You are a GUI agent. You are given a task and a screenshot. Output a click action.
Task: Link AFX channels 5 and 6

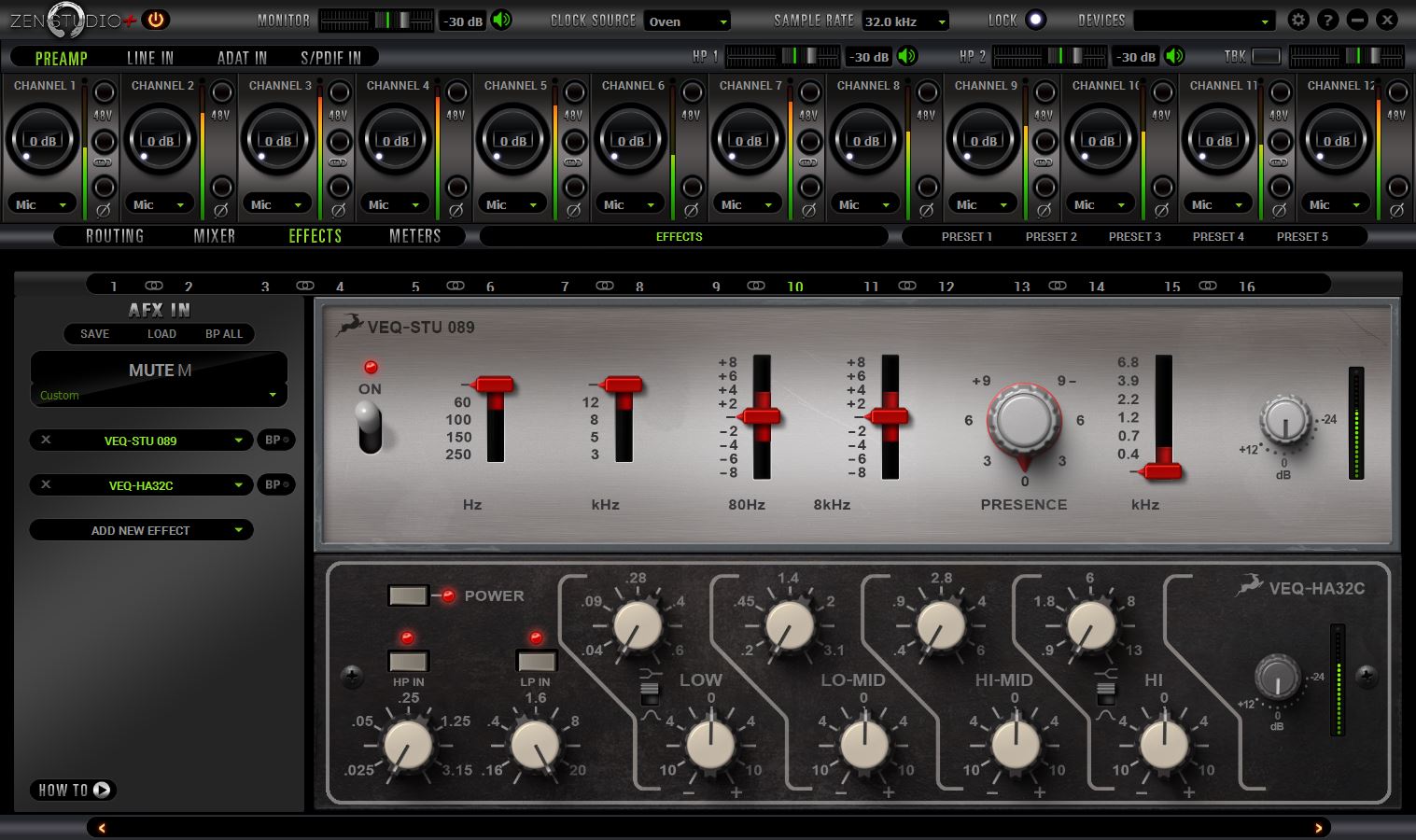[456, 286]
